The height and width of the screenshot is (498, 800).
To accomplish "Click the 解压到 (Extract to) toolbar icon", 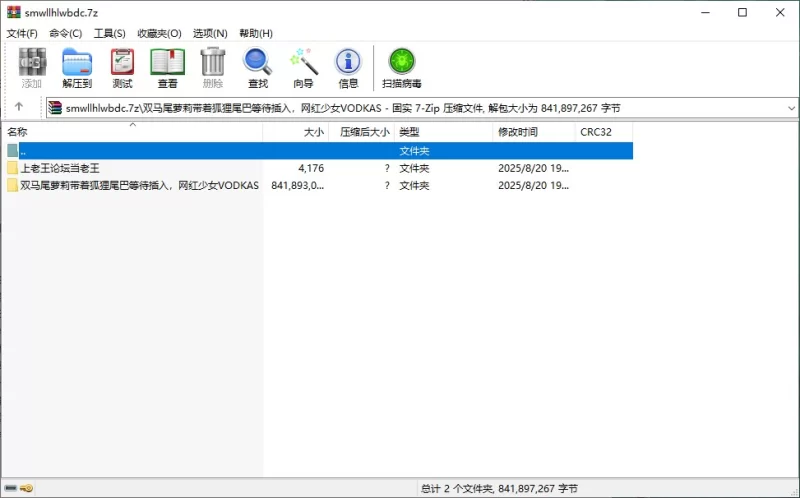I will (77, 62).
